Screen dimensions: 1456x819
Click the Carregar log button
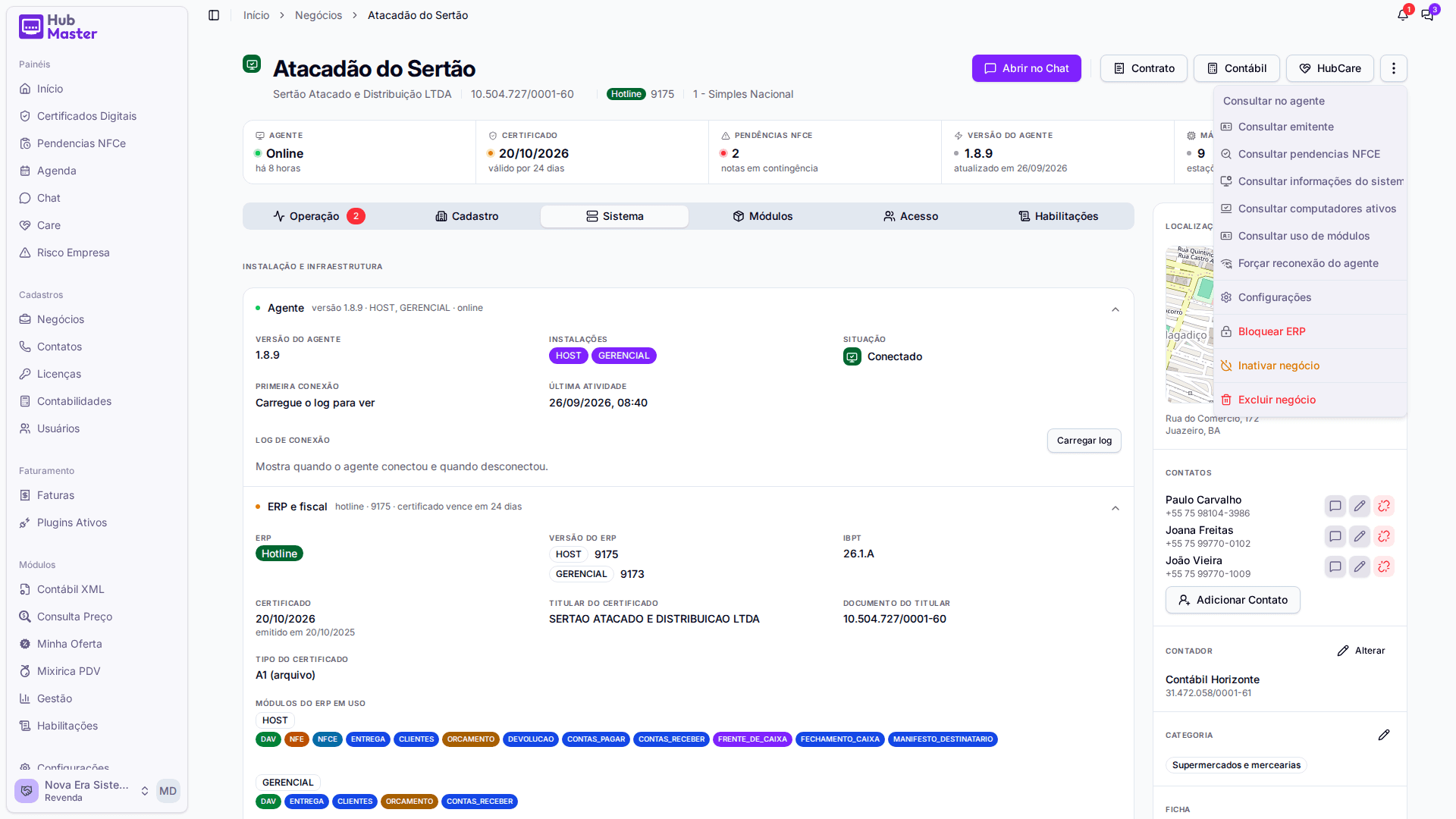[1084, 441]
